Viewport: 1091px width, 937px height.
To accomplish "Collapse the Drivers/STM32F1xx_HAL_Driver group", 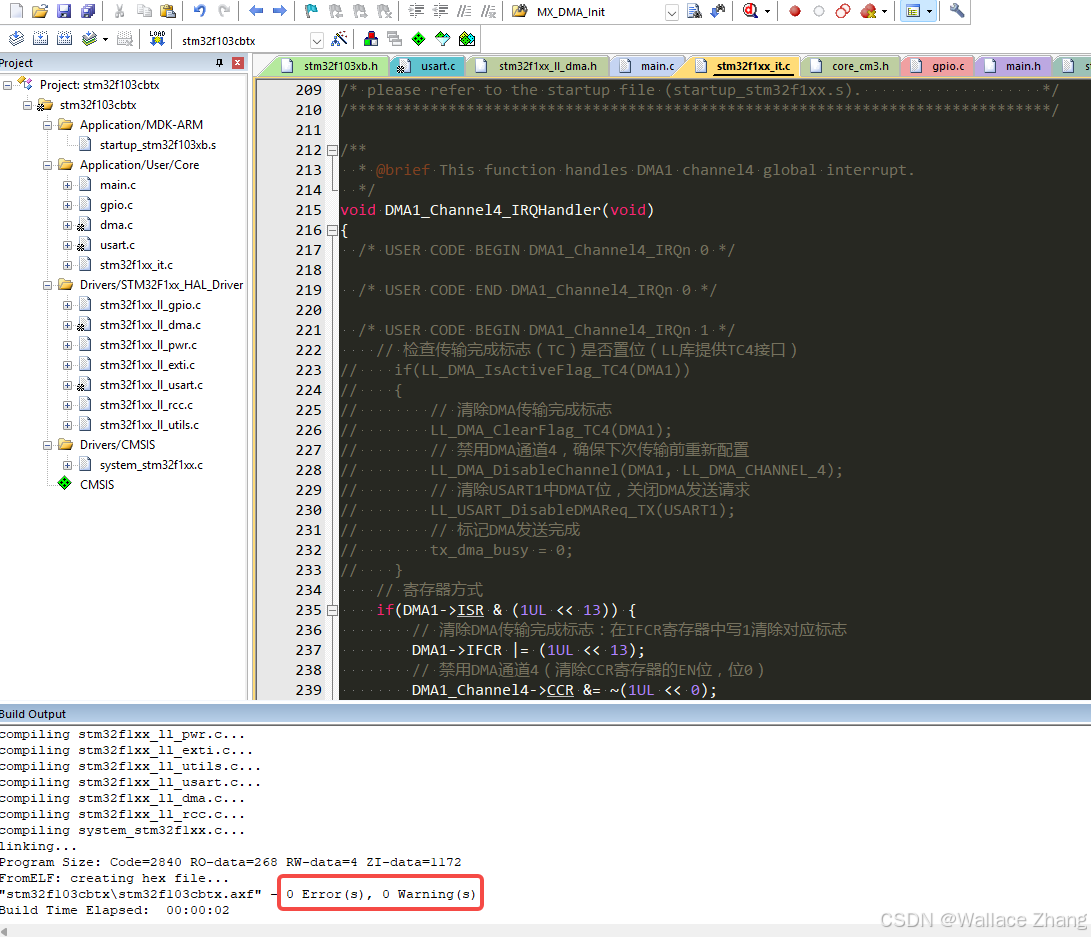I will click(47, 285).
